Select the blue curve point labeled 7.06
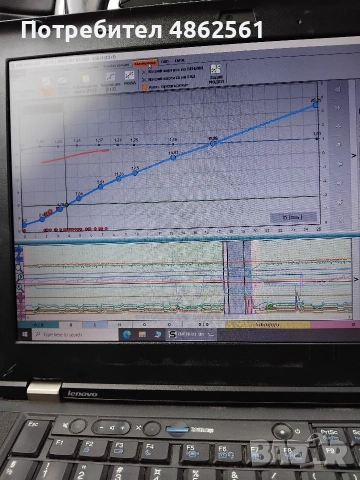The height and width of the screenshot is (480, 360). click(79, 198)
